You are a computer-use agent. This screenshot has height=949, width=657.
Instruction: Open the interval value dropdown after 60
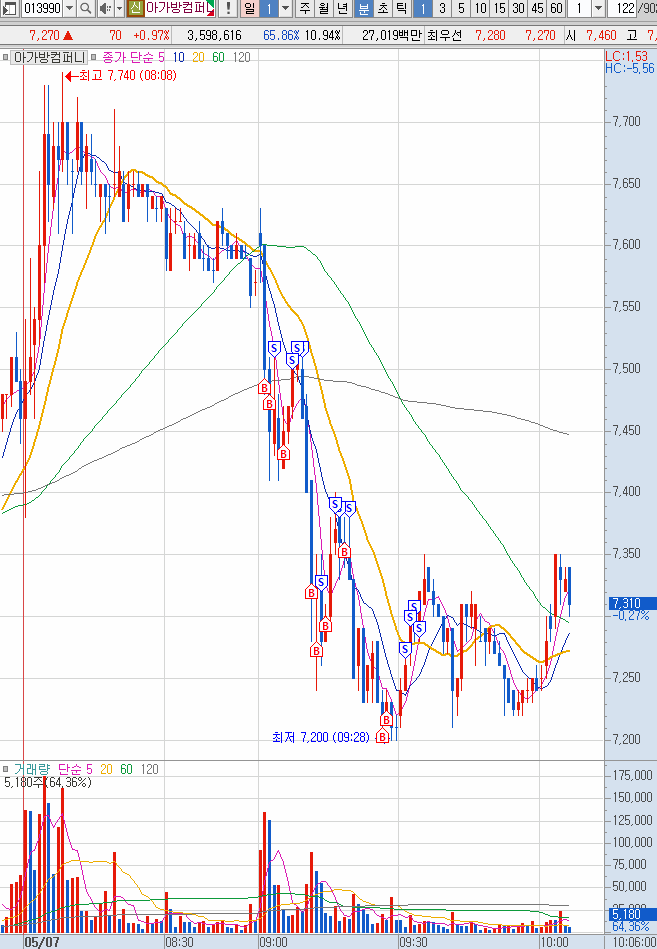coord(598,9)
